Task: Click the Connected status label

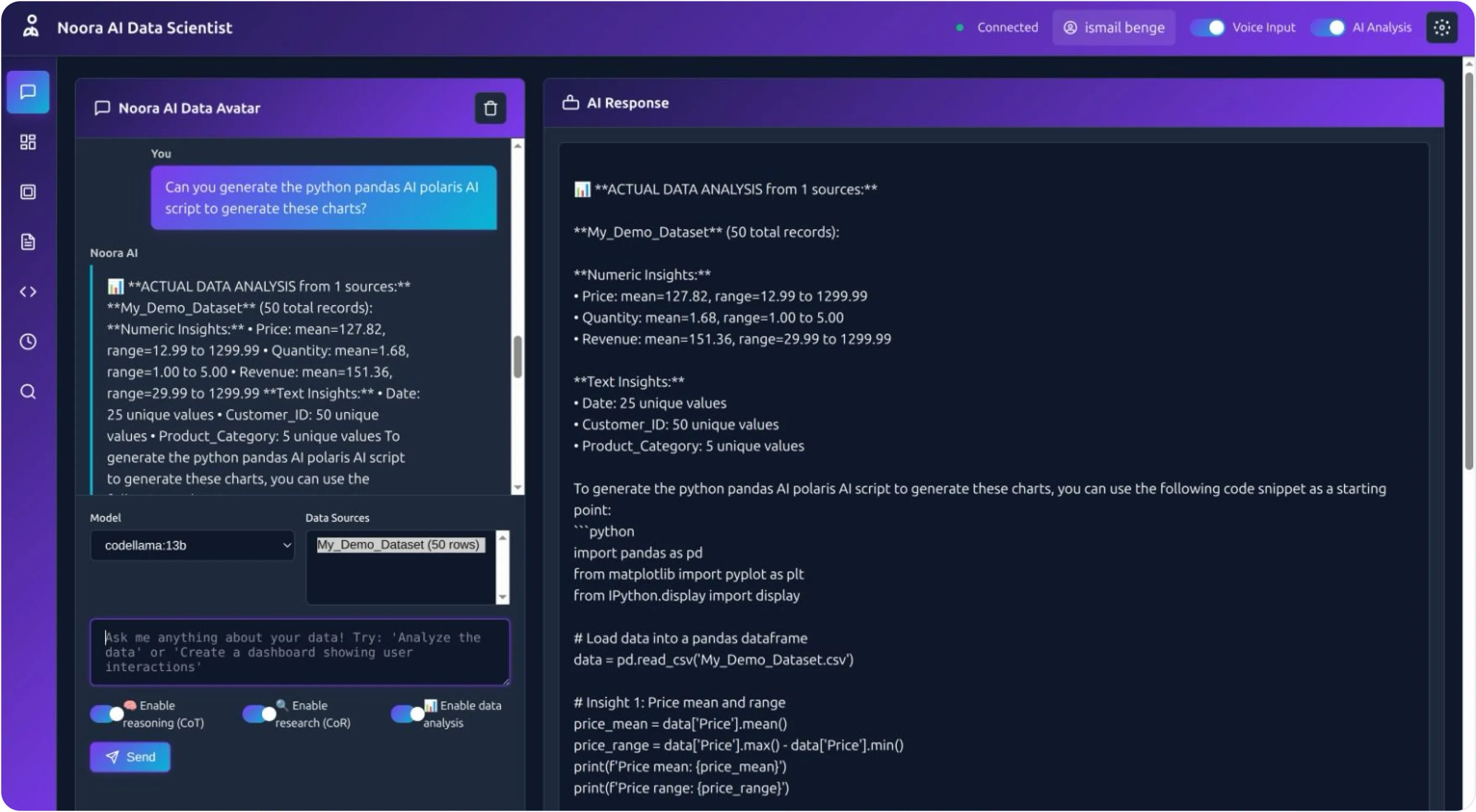Action: coord(1008,28)
